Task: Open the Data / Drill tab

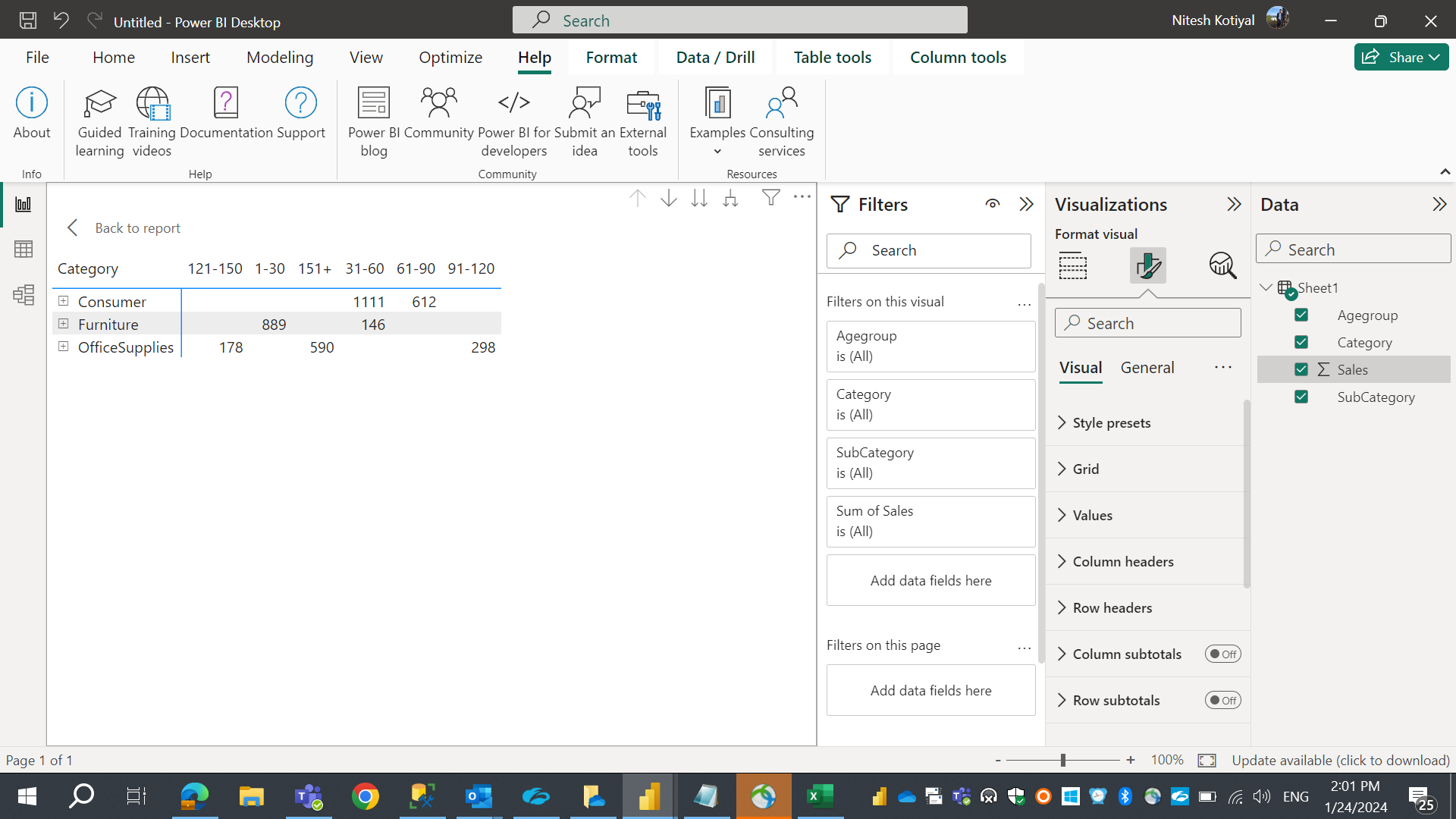Action: (715, 58)
